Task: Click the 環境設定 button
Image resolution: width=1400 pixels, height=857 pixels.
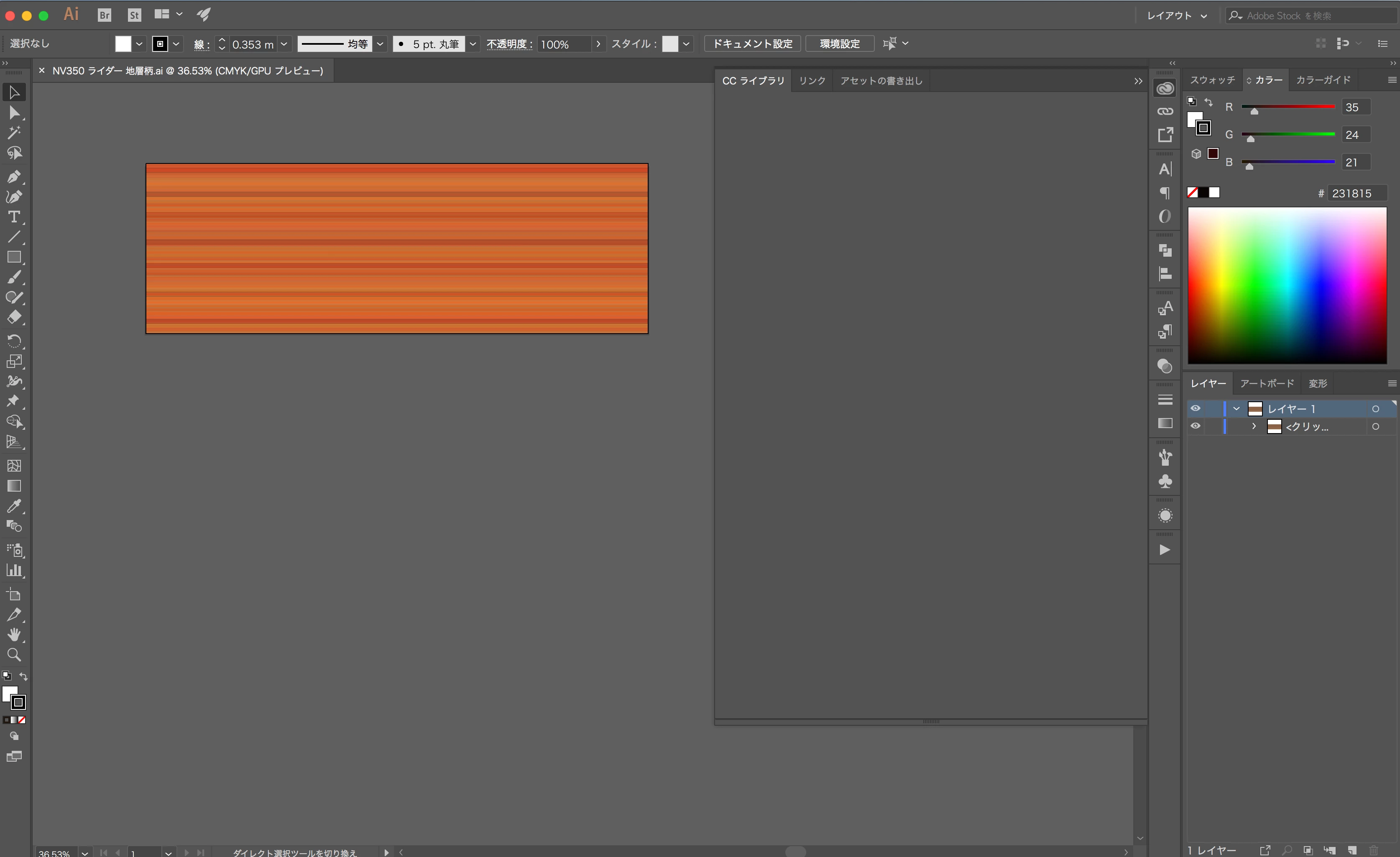Action: coord(839,44)
